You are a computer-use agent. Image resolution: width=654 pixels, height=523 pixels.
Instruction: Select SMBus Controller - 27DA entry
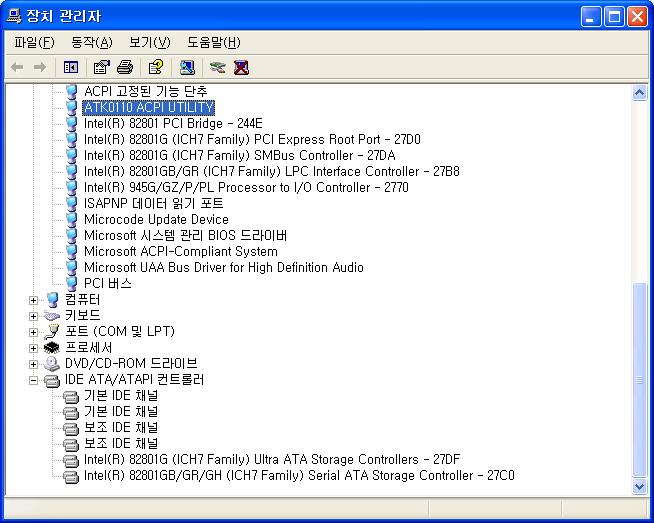(239, 155)
